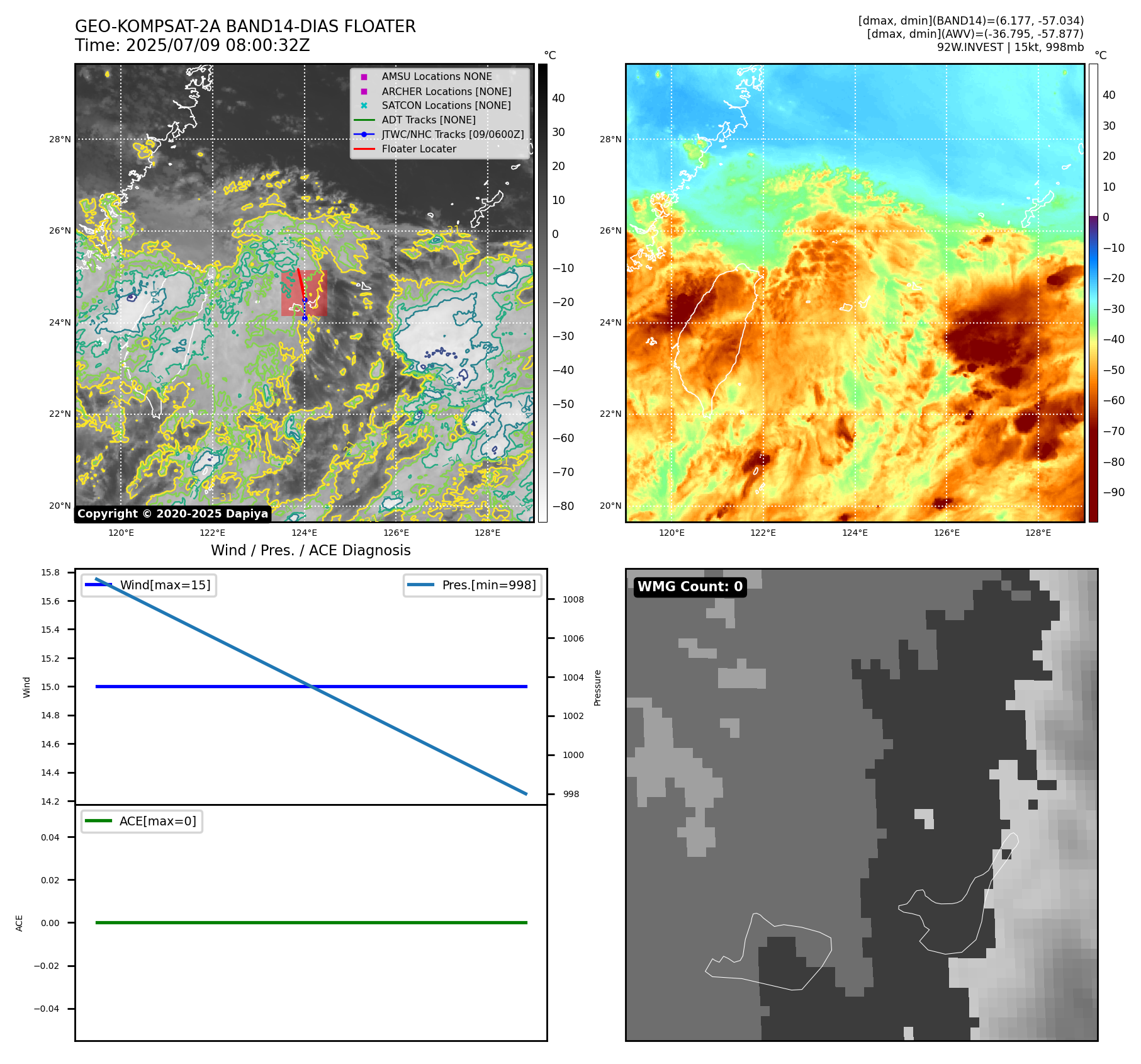Click the '-90' tick on rainbow colorbar

point(1113,492)
